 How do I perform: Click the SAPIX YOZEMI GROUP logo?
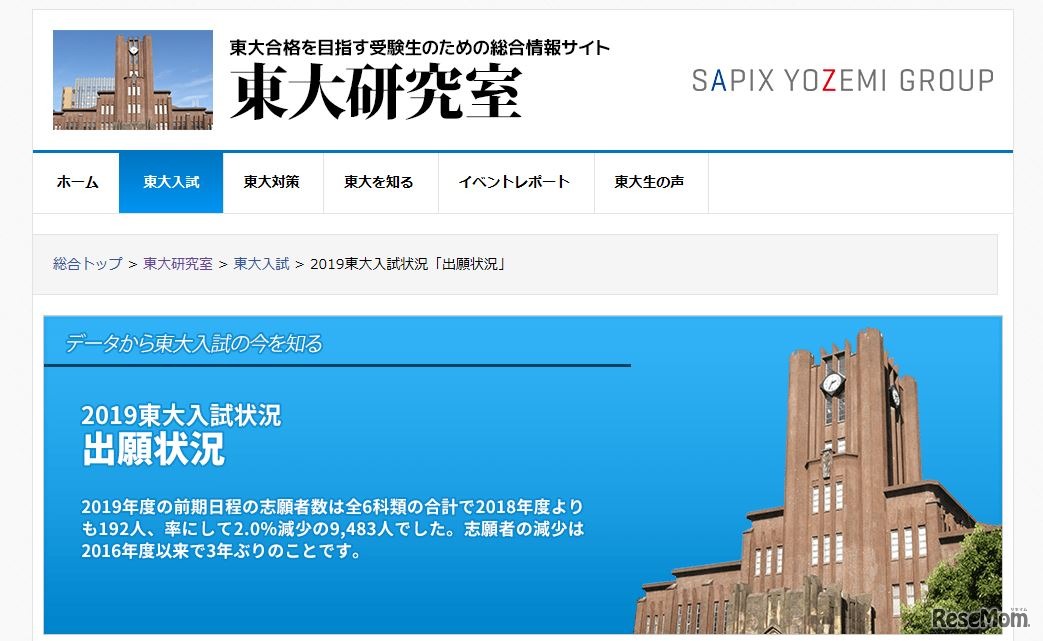(843, 81)
